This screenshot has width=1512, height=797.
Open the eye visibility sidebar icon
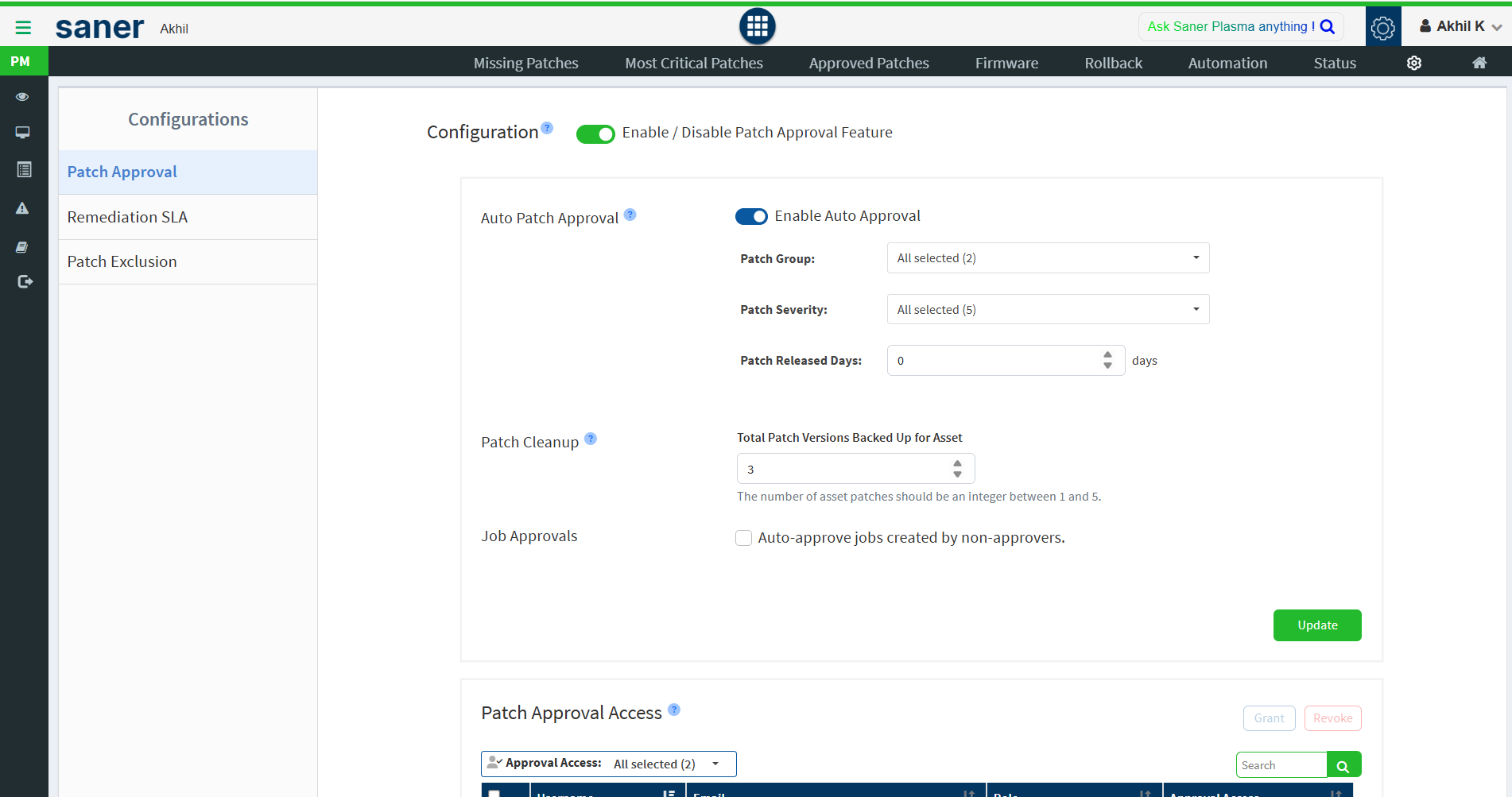(x=22, y=97)
